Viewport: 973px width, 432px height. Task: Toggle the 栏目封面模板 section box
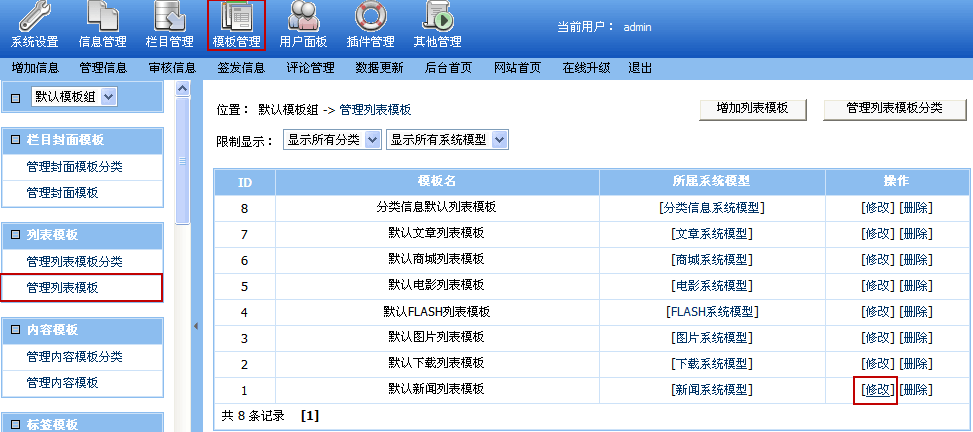(15, 140)
